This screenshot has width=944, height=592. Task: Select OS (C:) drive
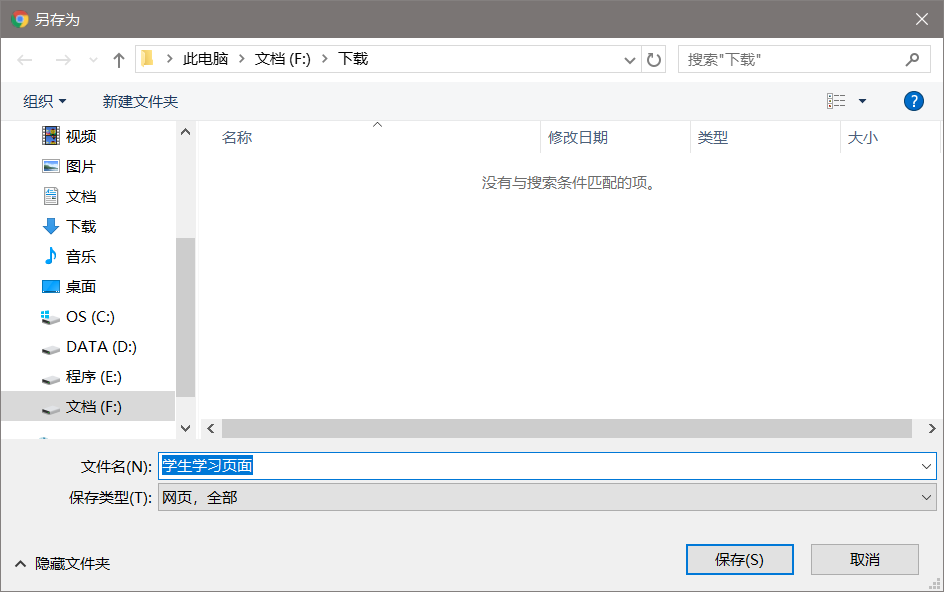[90, 317]
